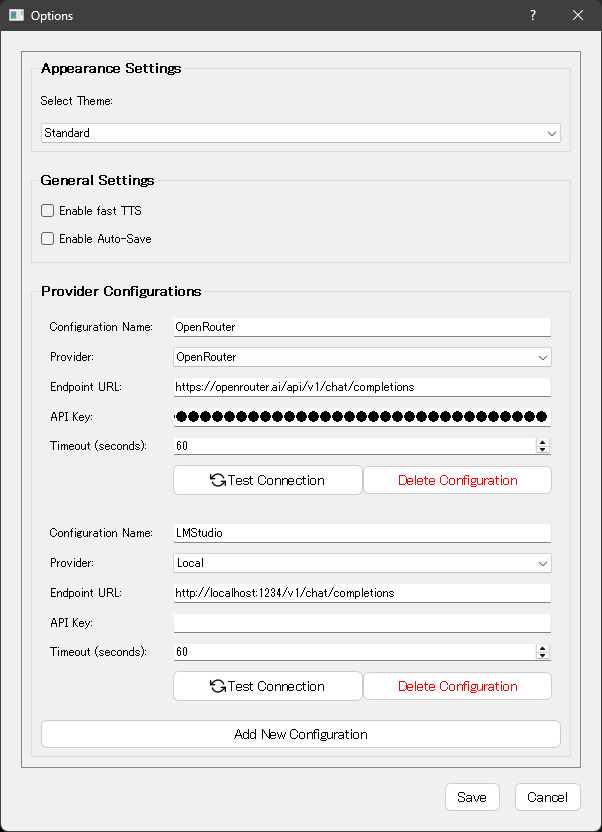Test Connection for the LMStudio configuration
Screen dimensions: 602x832
(x=267, y=686)
